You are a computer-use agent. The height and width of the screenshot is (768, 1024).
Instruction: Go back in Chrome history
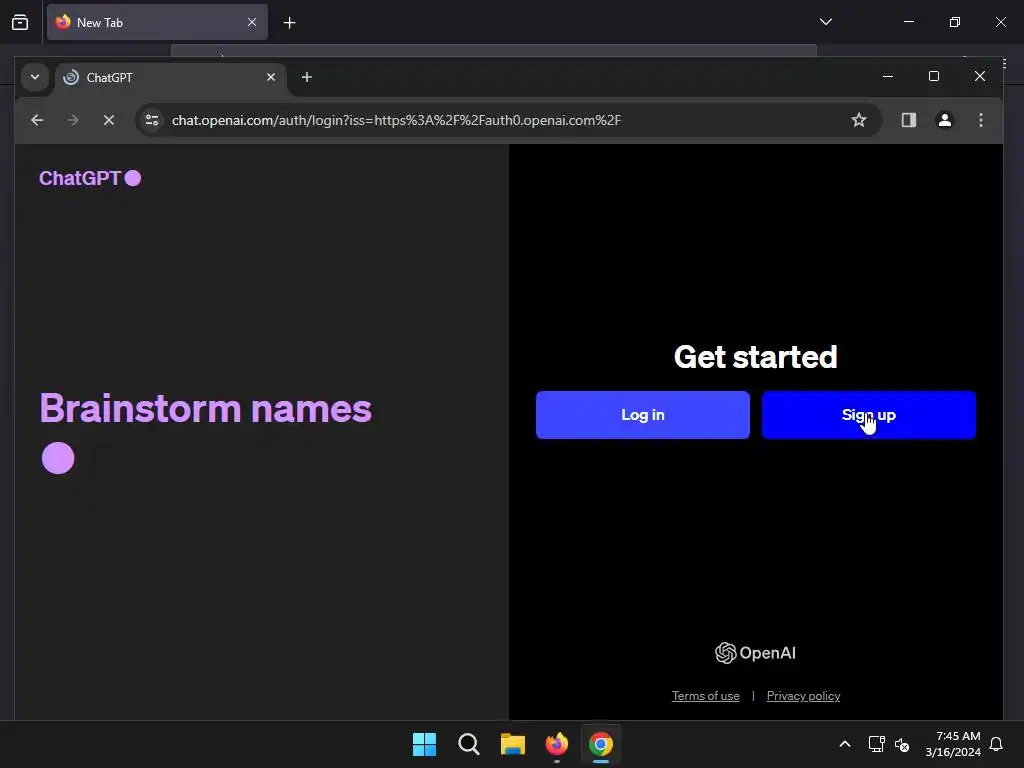click(37, 120)
